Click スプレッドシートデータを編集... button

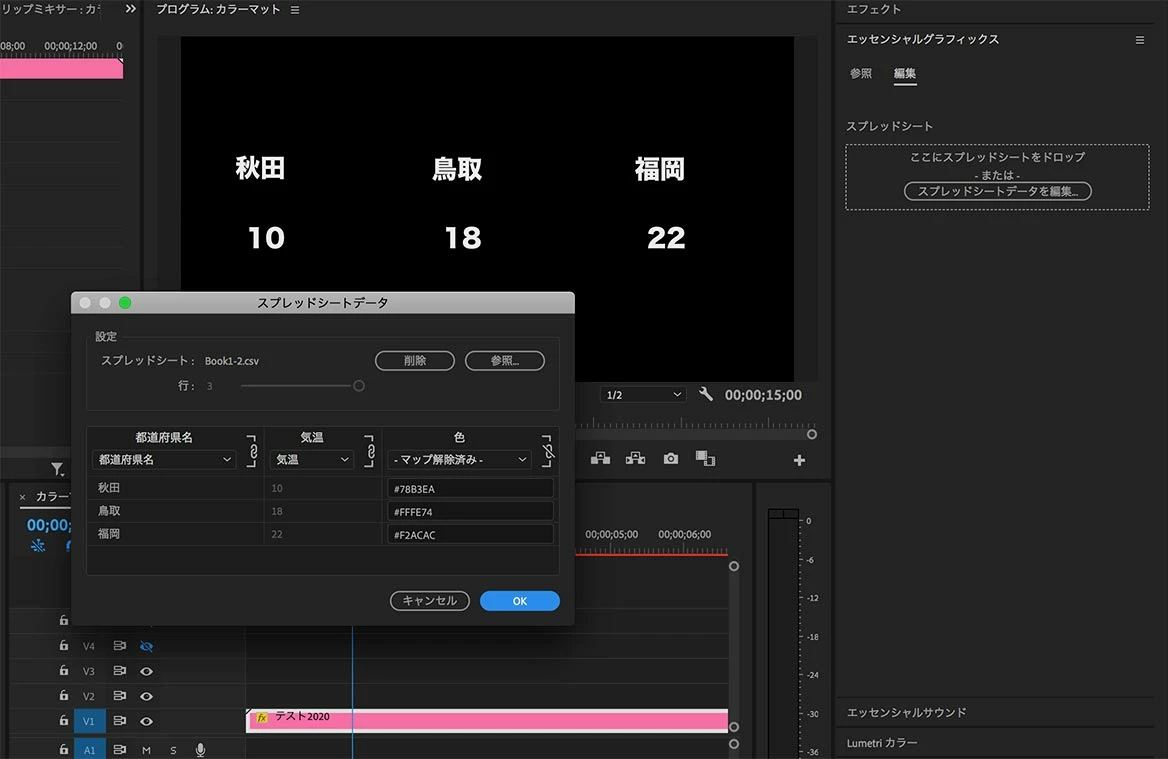pyautogui.click(x=997, y=191)
